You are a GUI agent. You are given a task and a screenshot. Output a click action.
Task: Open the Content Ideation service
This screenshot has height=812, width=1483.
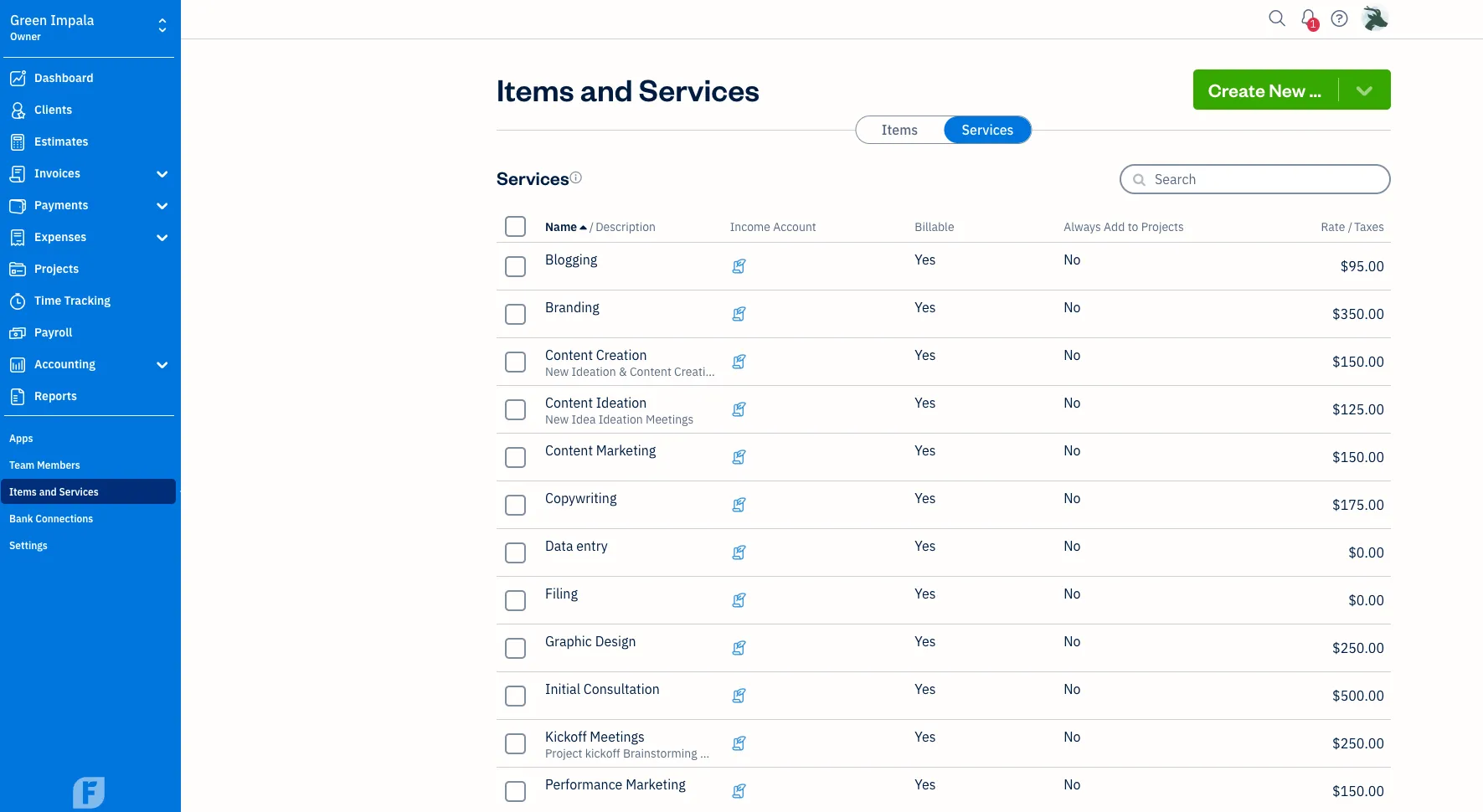[x=595, y=403]
